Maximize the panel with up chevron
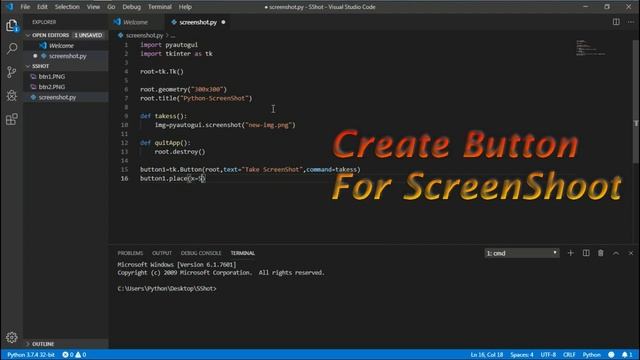The height and width of the screenshot is (360, 640). coord(616,253)
